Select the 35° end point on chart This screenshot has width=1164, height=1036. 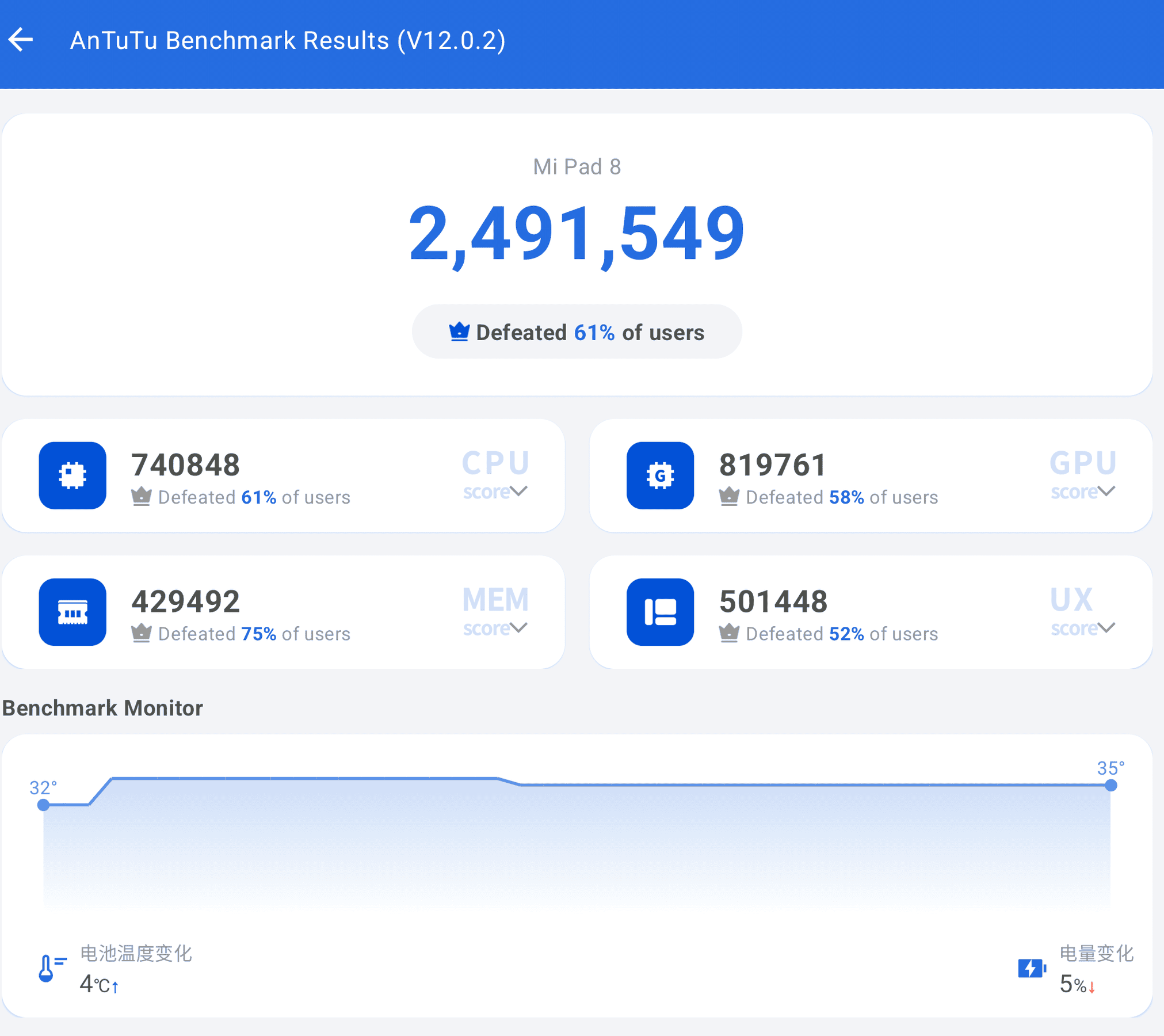[x=1111, y=785]
